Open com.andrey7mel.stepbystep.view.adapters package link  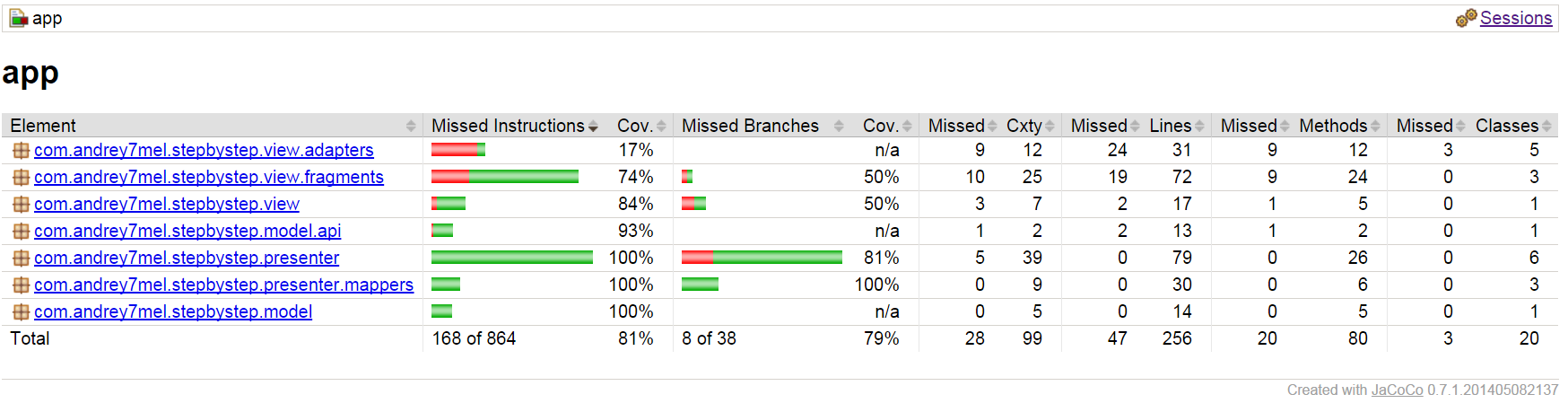pos(204,151)
